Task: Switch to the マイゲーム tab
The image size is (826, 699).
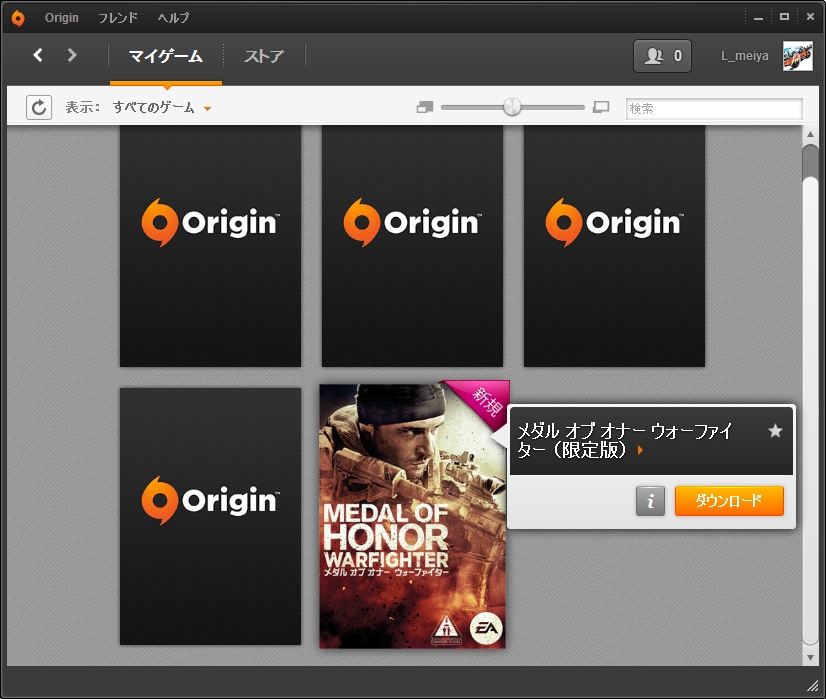Action: point(165,56)
